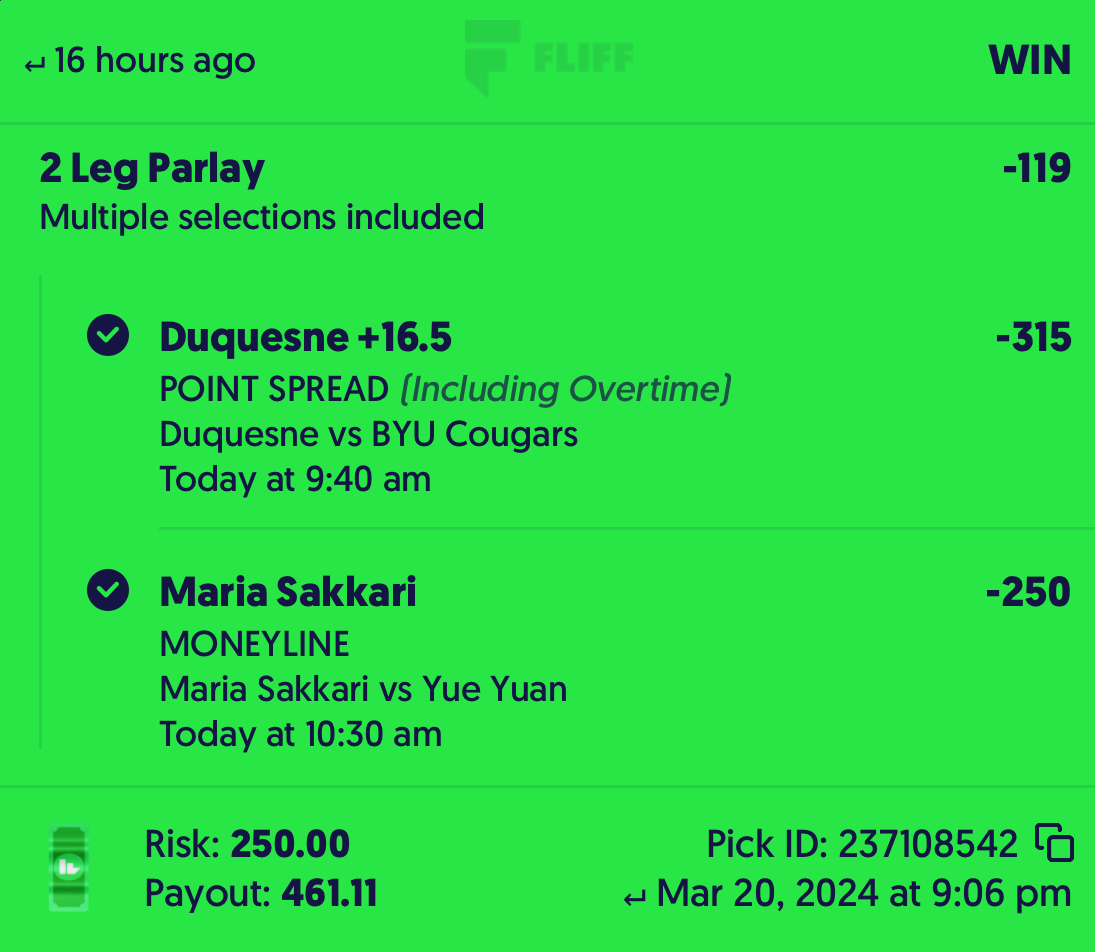Viewport: 1095px width, 952px height.
Task: Select the -119 parlay odds
Action: (1036, 168)
